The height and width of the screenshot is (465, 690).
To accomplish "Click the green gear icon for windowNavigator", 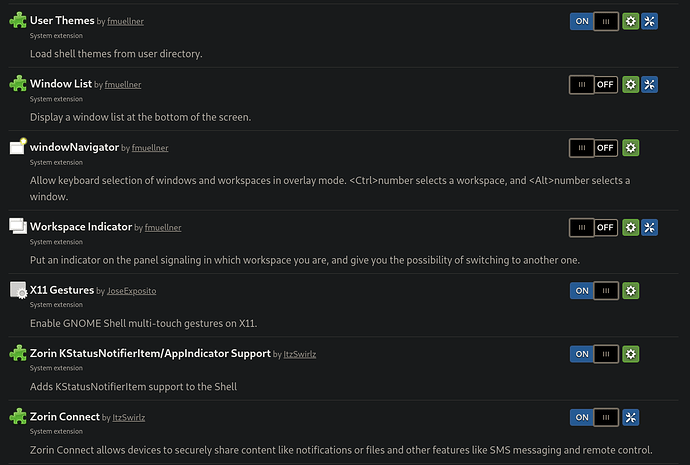I will (x=630, y=148).
